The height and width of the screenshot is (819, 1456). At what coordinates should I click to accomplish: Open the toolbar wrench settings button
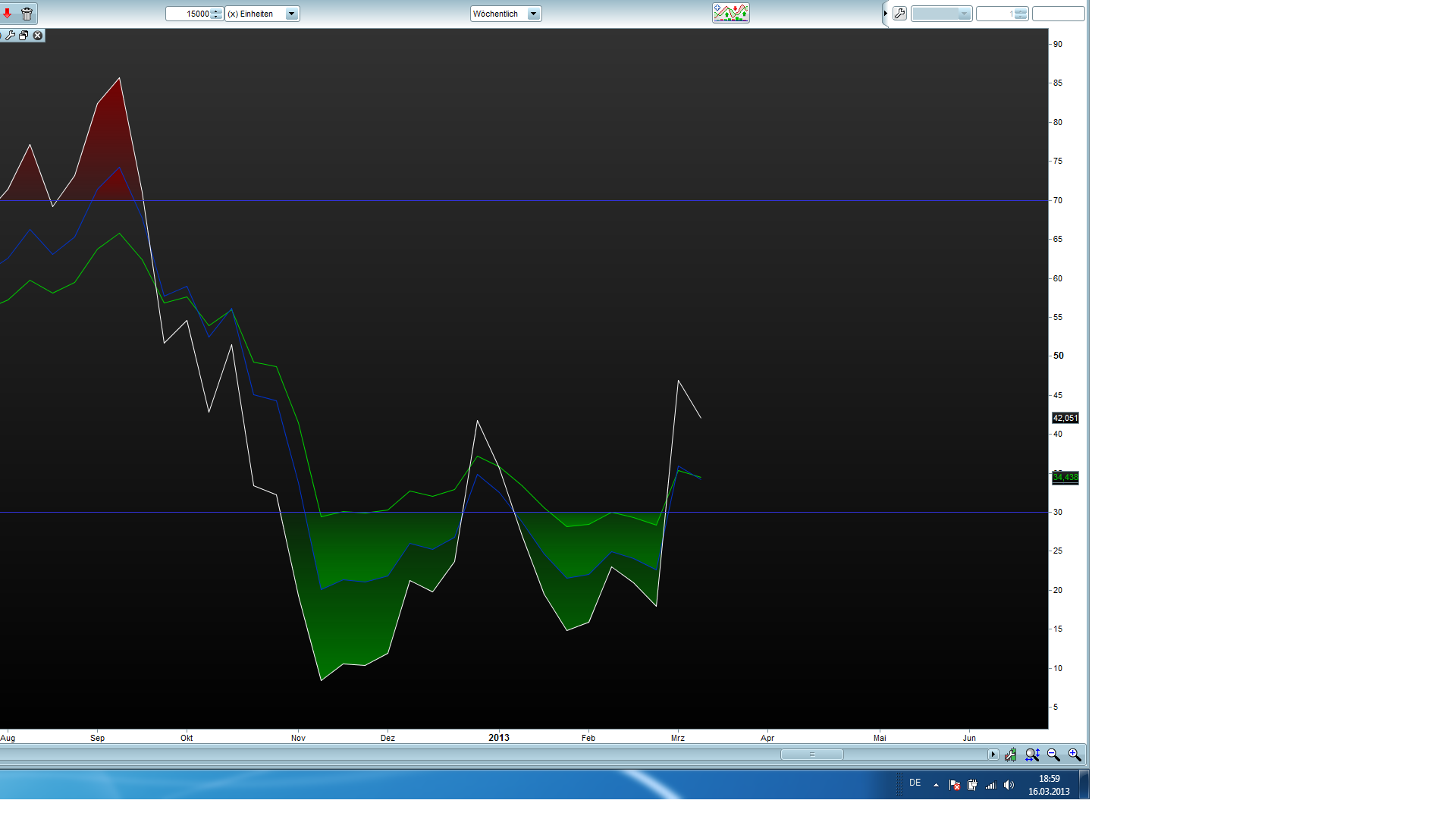(899, 14)
